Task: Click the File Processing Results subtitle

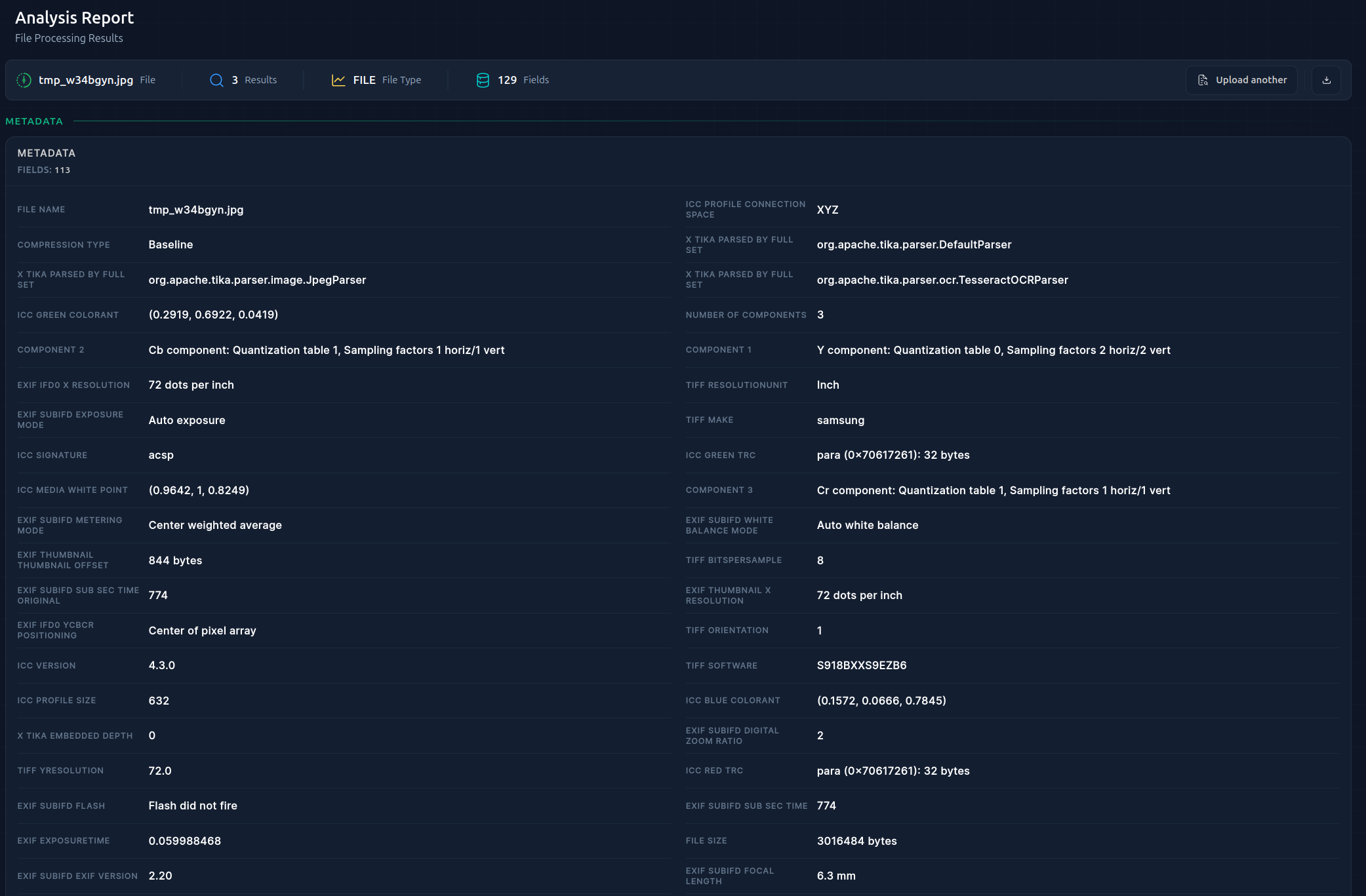Action: [69, 38]
